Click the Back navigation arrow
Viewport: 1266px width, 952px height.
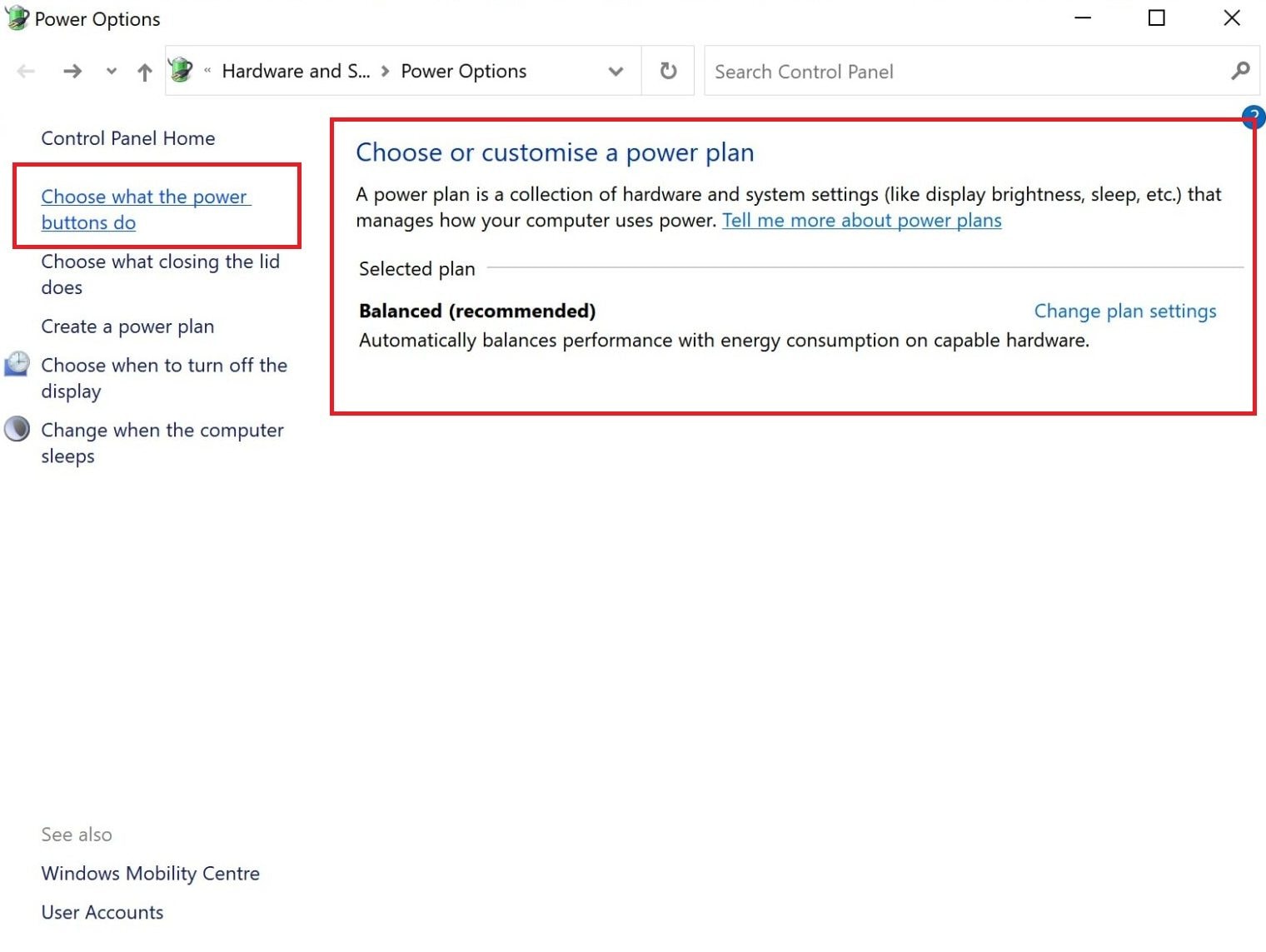[26, 72]
